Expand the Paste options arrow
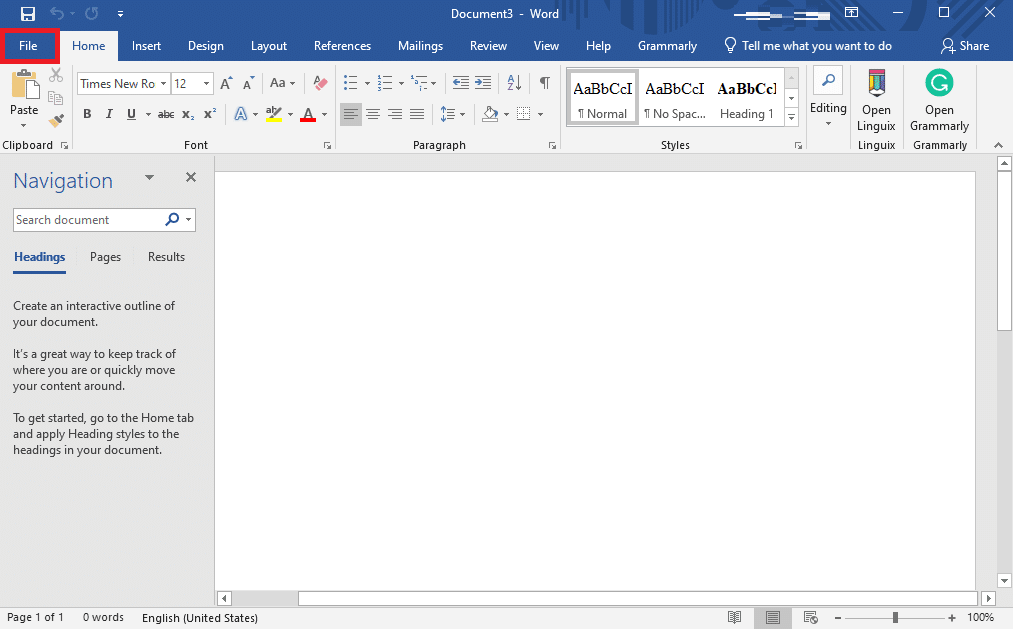Viewport: 1013px width, 629px height. (24, 125)
